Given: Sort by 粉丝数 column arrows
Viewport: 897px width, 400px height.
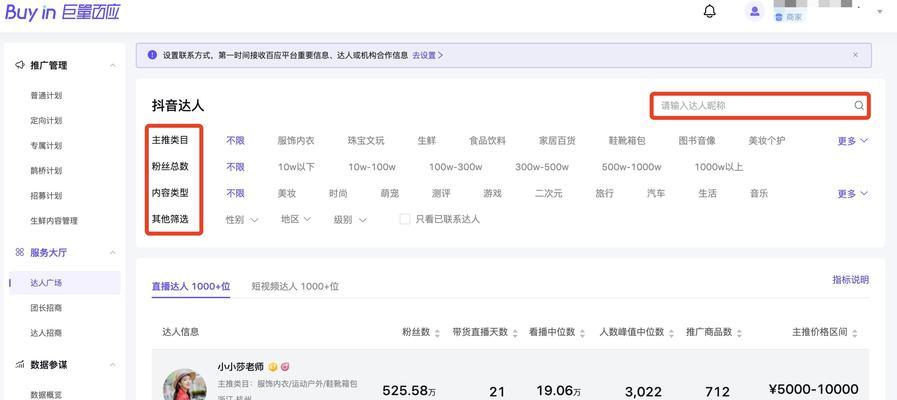Looking at the screenshot, I should point(437,333).
